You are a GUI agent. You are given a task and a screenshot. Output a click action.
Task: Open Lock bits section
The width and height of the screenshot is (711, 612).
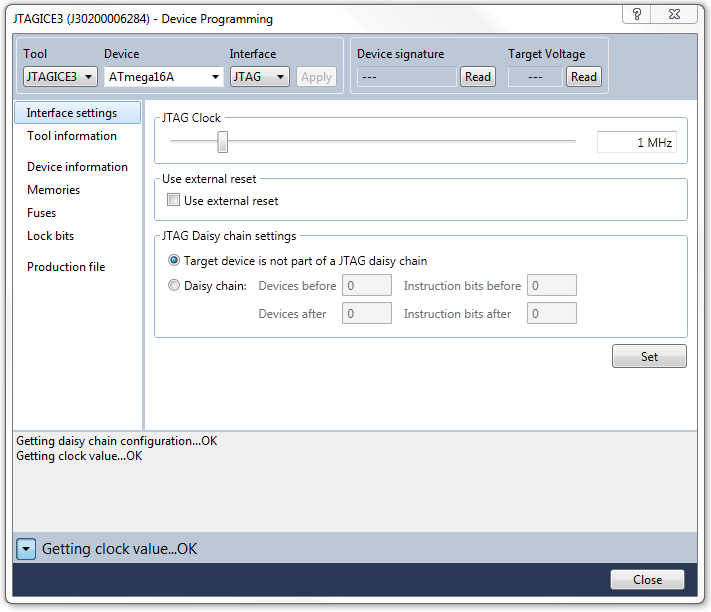(x=51, y=236)
